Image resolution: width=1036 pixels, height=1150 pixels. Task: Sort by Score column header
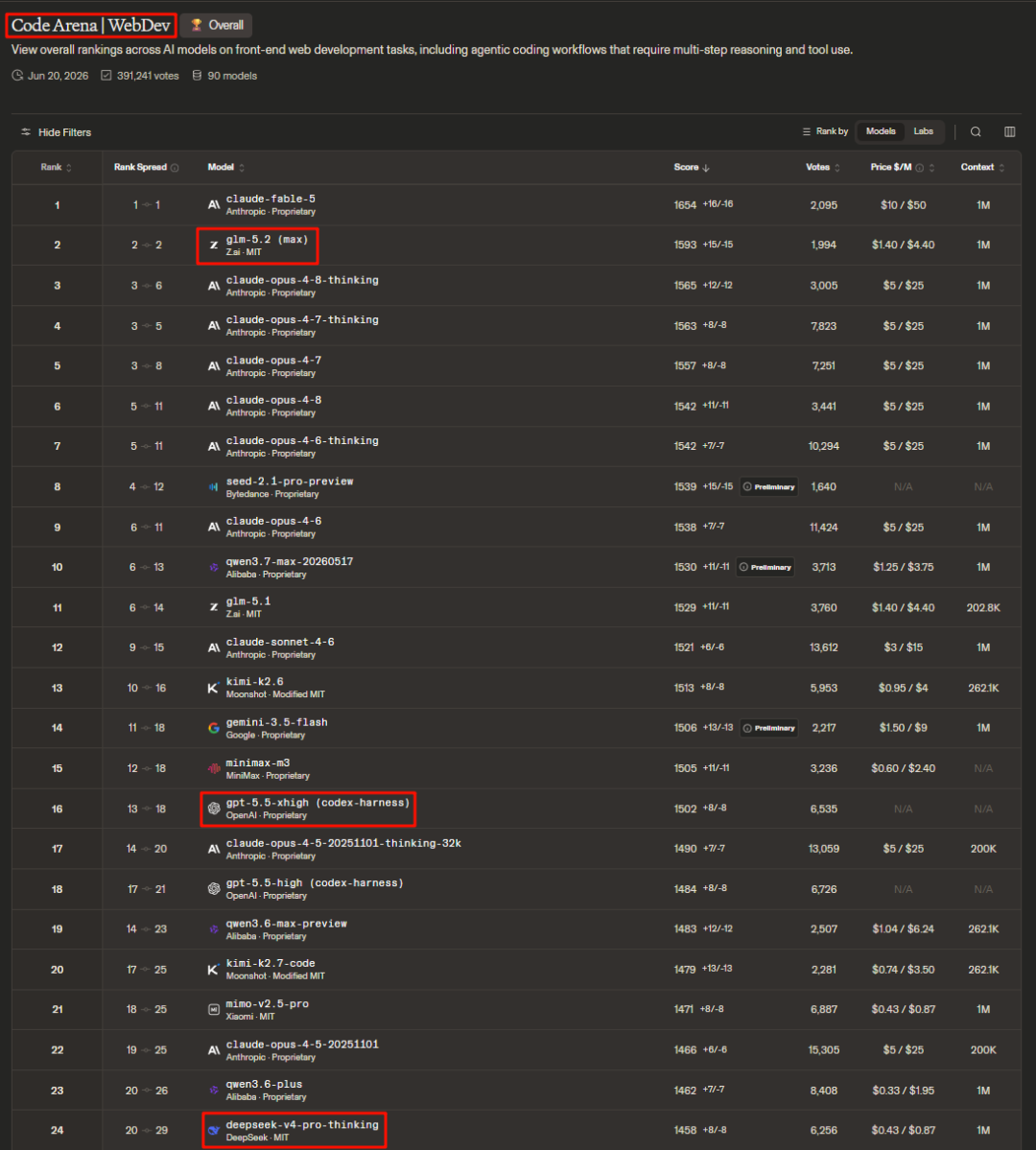pos(692,167)
